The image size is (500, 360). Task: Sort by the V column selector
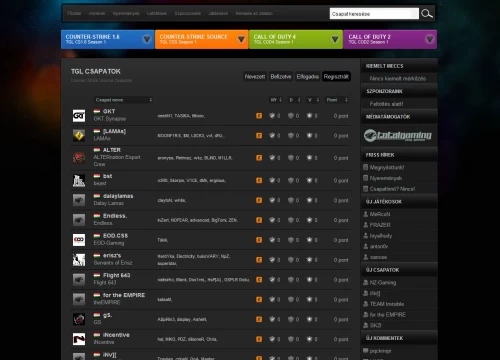tap(313, 100)
